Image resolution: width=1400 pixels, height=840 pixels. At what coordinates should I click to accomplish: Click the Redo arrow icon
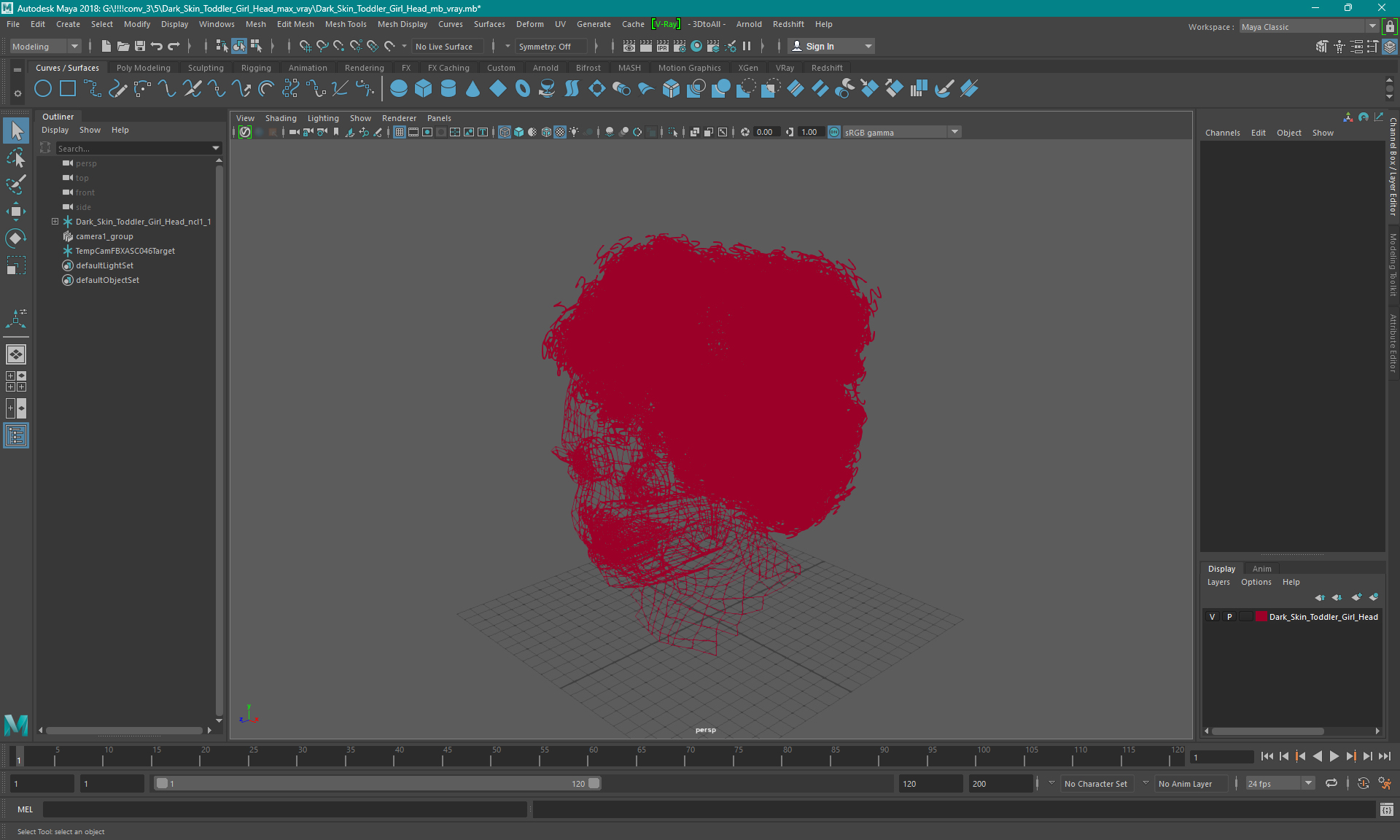174,46
